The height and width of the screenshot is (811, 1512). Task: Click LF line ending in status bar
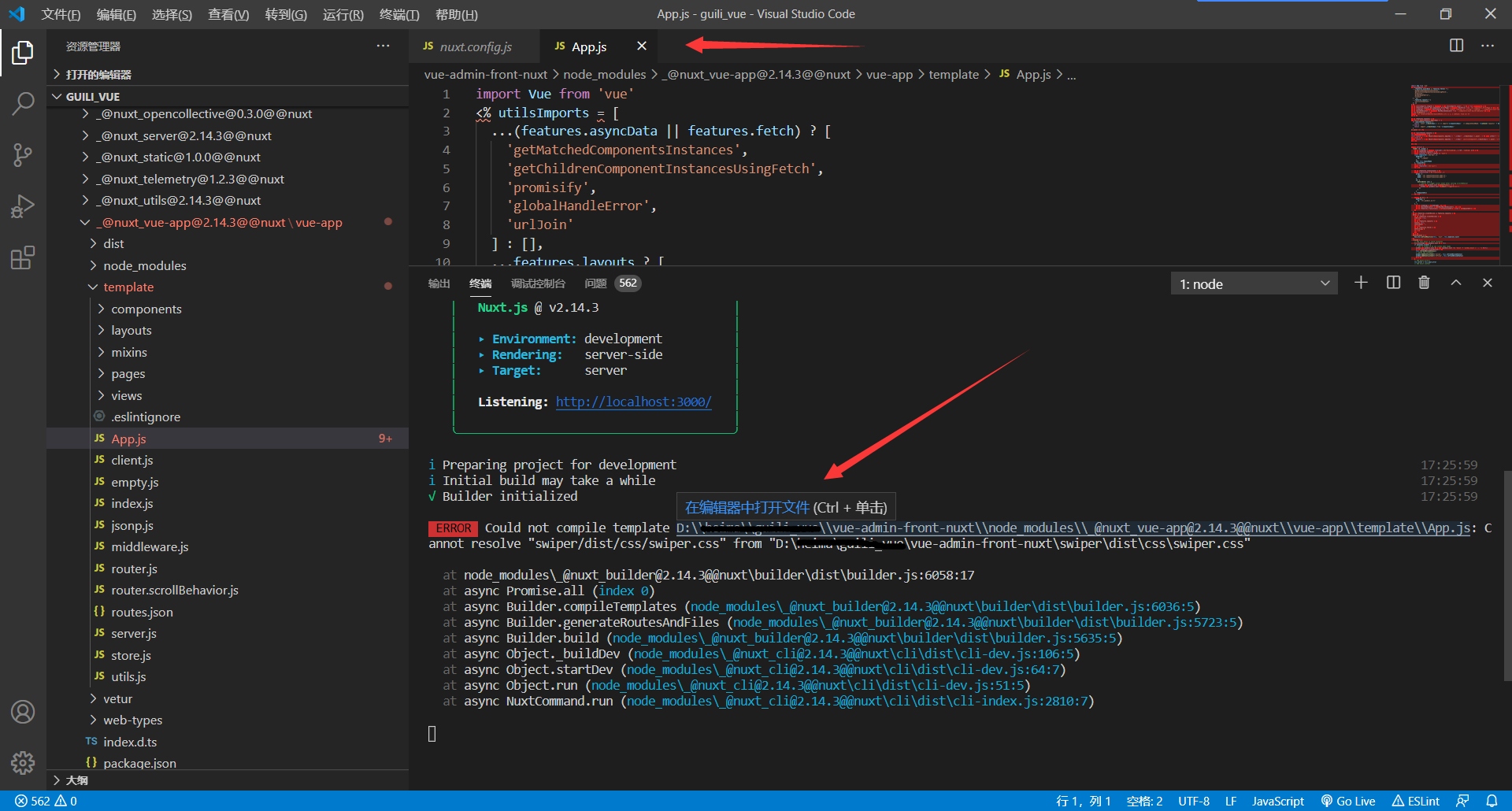tap(1230, 801)
